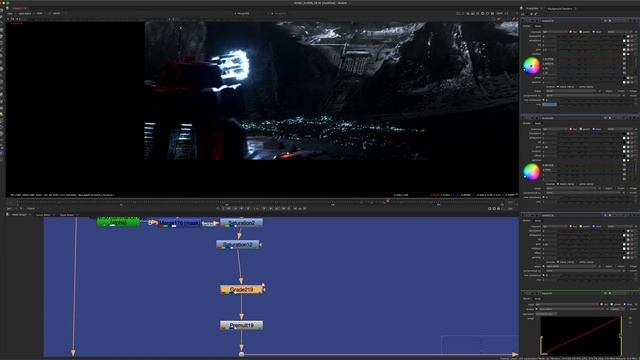Screen dimensions: 640x360
Task: Click the first Grade panel color wheel
Action: tap(531, 66)
